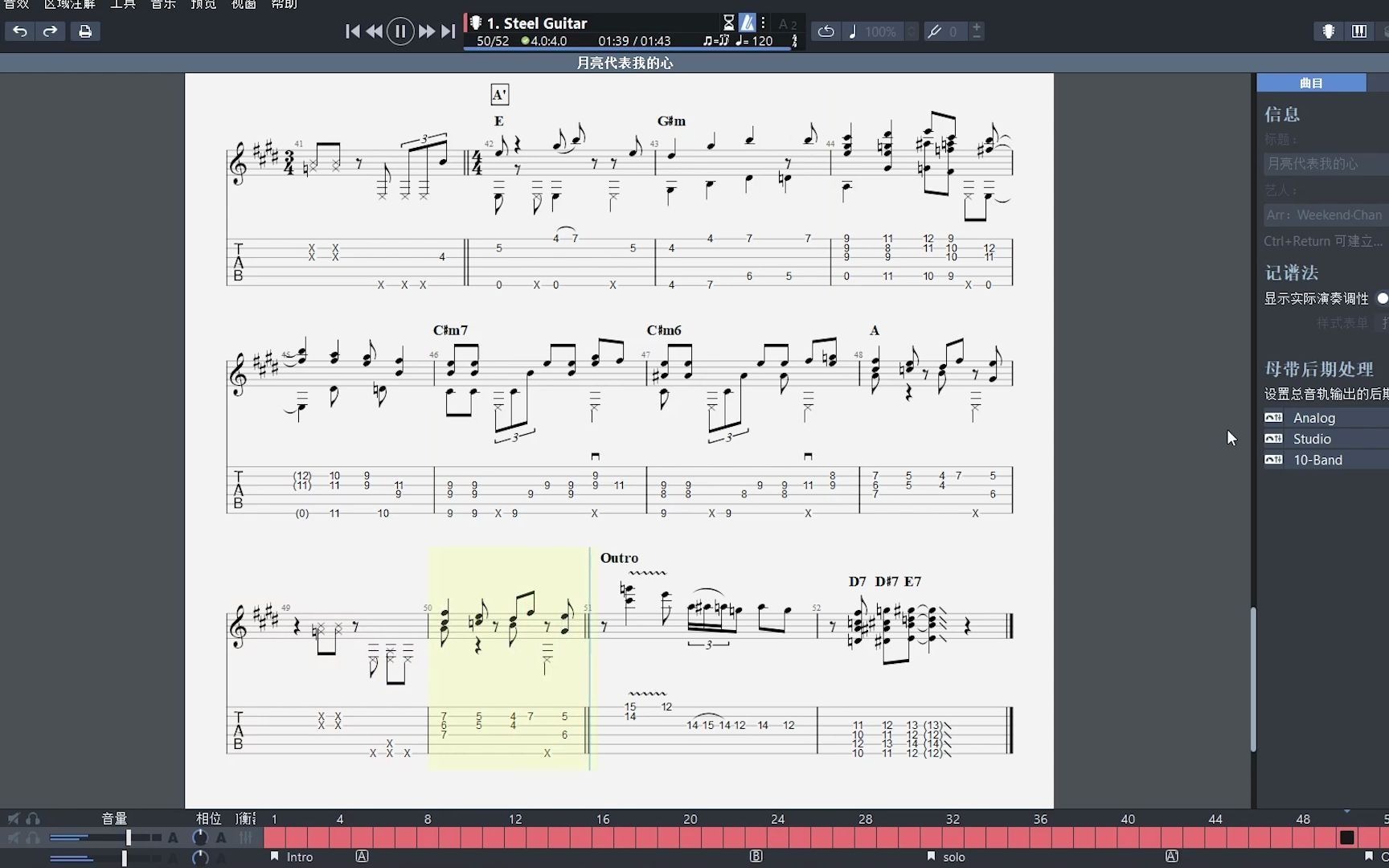Click the black current-bar cell in timeline

tap(1347, 837)
